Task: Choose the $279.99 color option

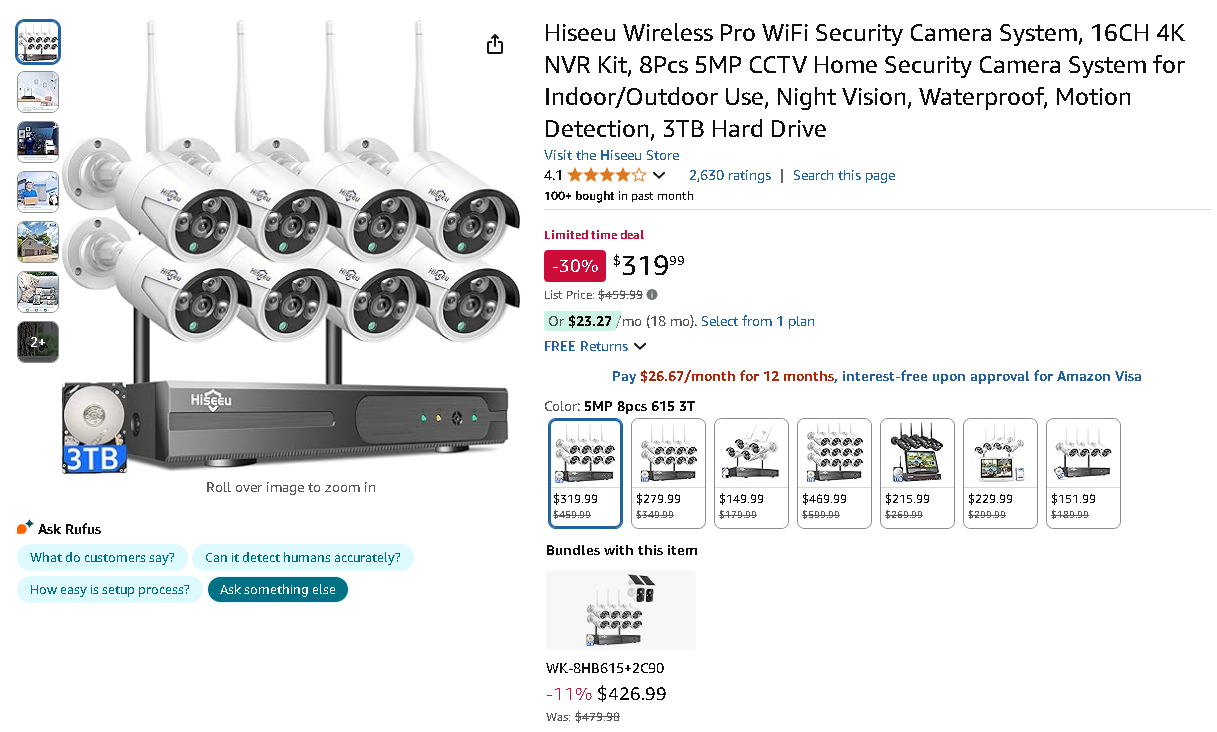Action: (668, 472)
